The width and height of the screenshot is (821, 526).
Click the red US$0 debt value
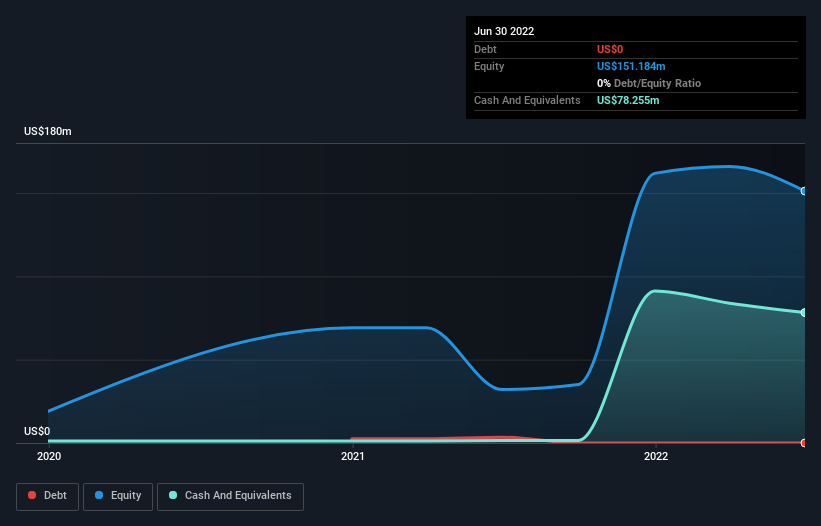[x=610, y=49]
